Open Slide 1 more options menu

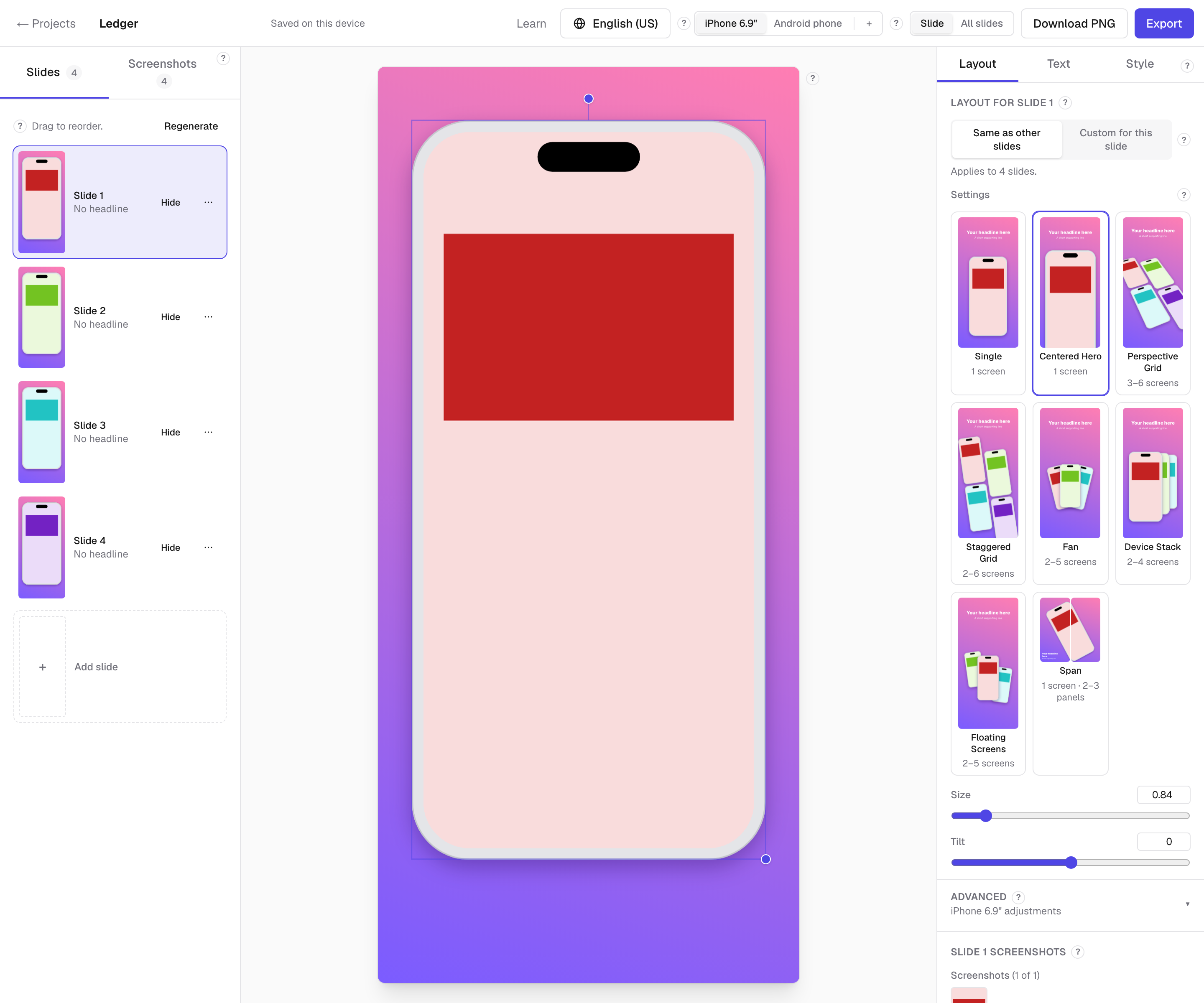pos(208,202)
